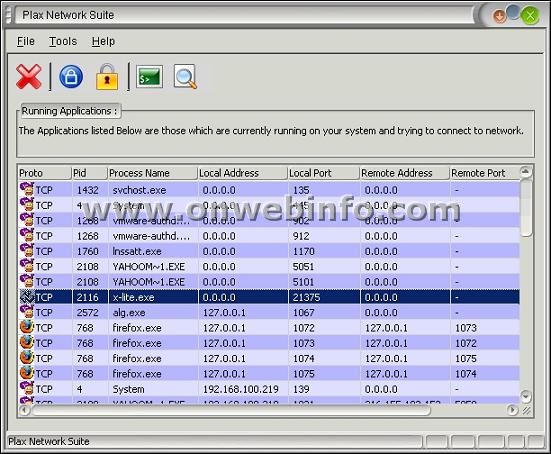Click the yellow padlock toolbar icon

coord(107,77)
